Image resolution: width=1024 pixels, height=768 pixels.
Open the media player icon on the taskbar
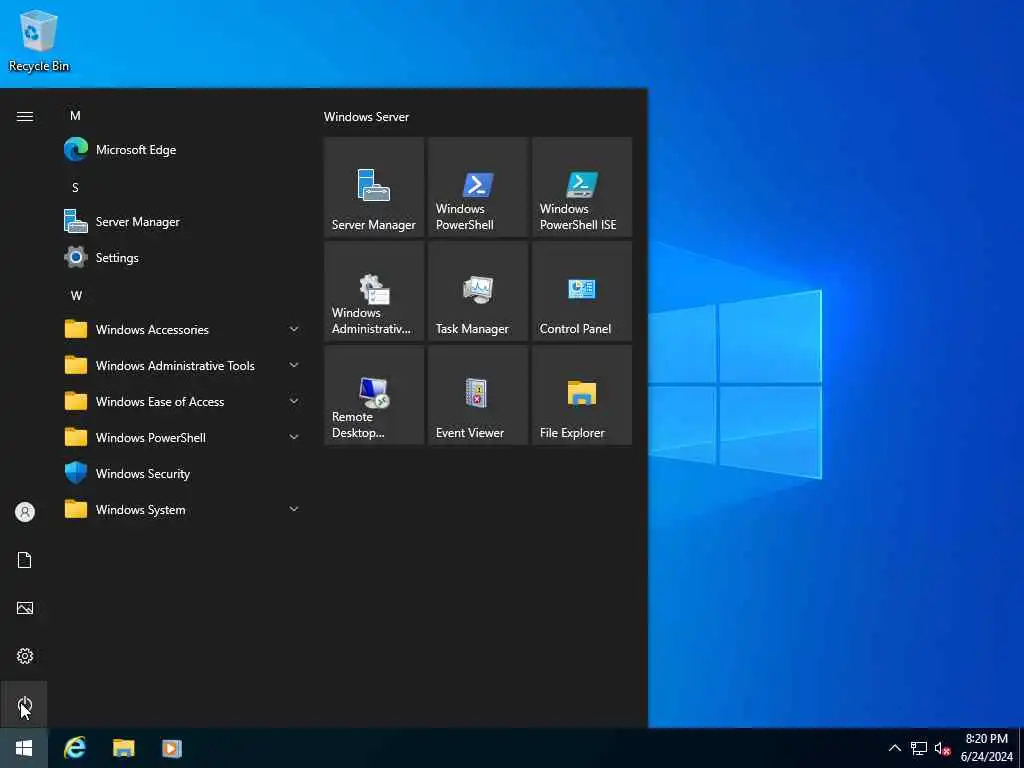click(x=172, y=748)
